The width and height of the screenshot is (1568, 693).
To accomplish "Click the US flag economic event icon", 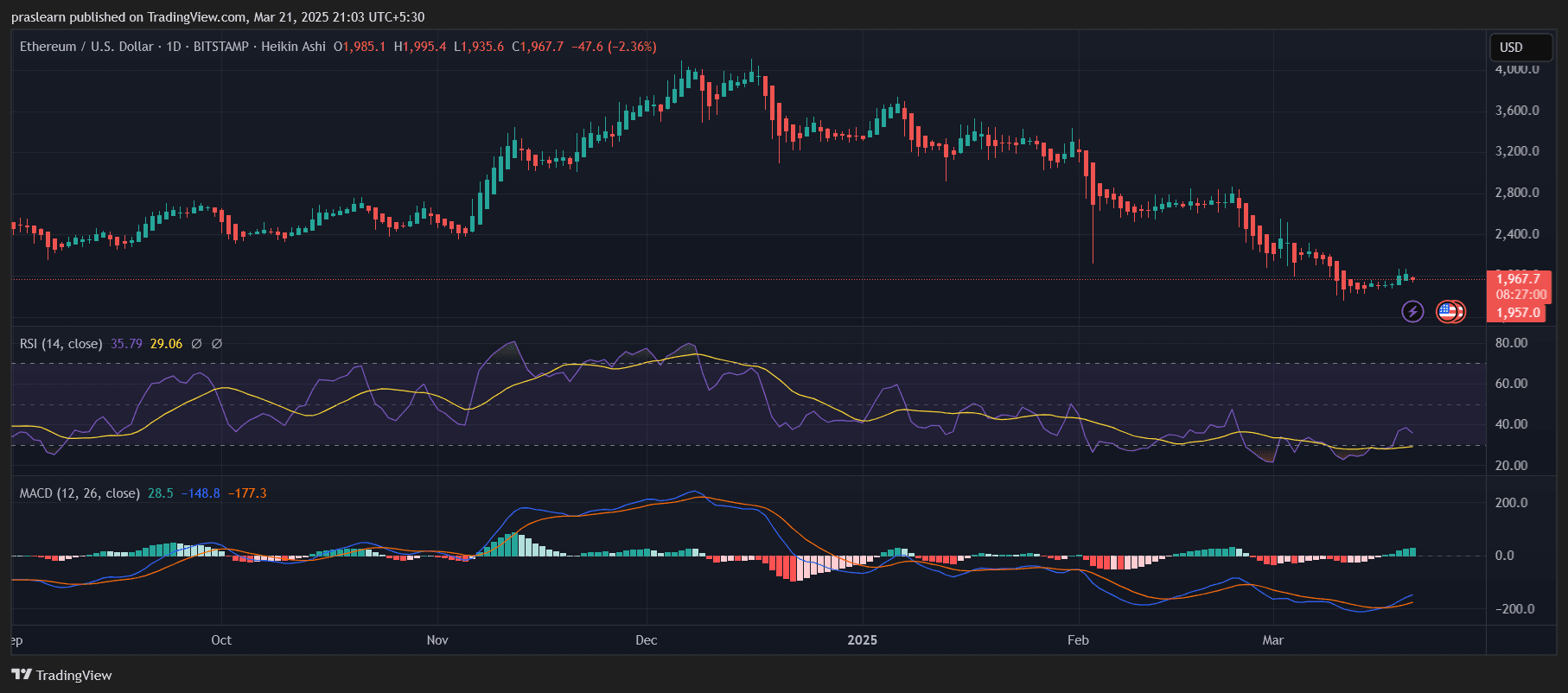I will click(x=1448, y=311).
